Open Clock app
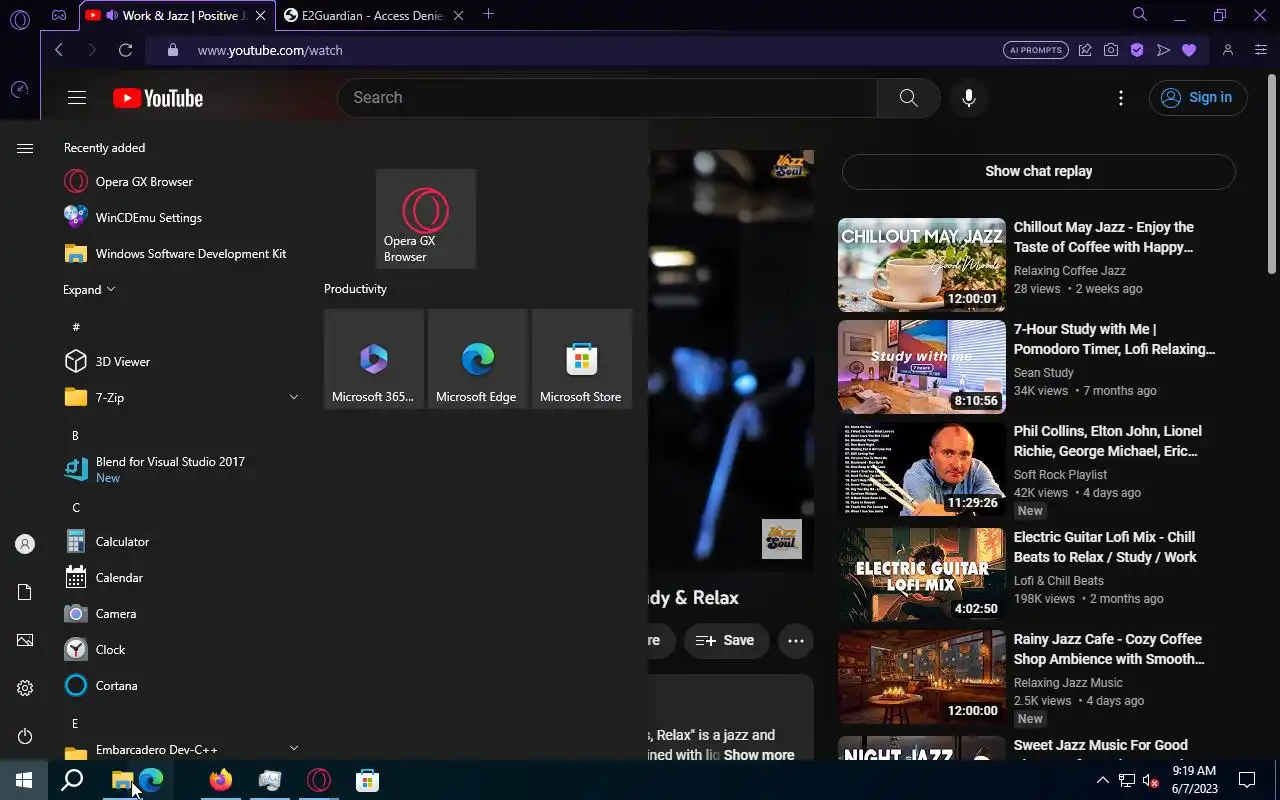 pyautogui.click(x=180, y=650)
